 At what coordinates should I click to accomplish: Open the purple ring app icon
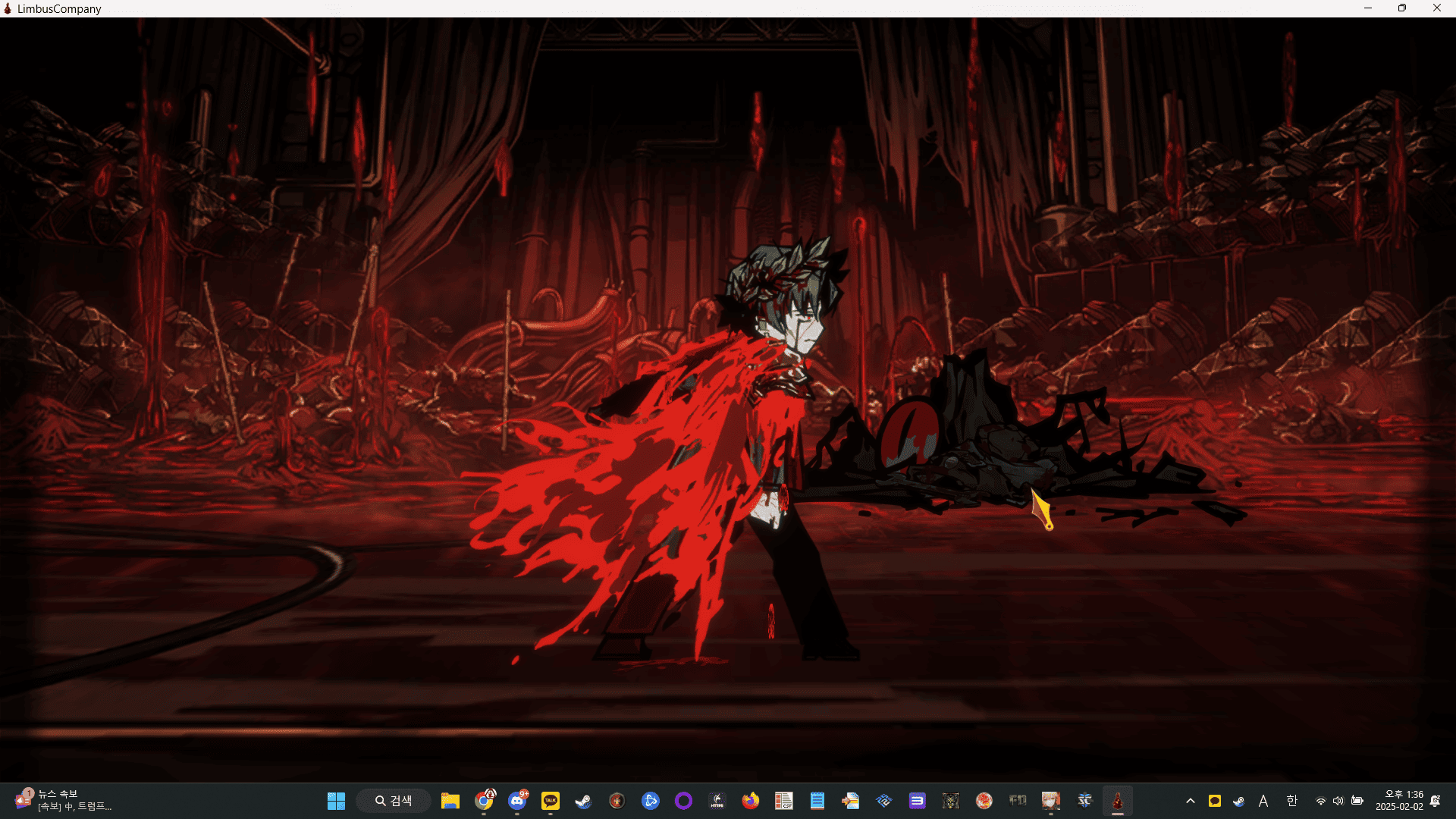(x=683, y=801)
